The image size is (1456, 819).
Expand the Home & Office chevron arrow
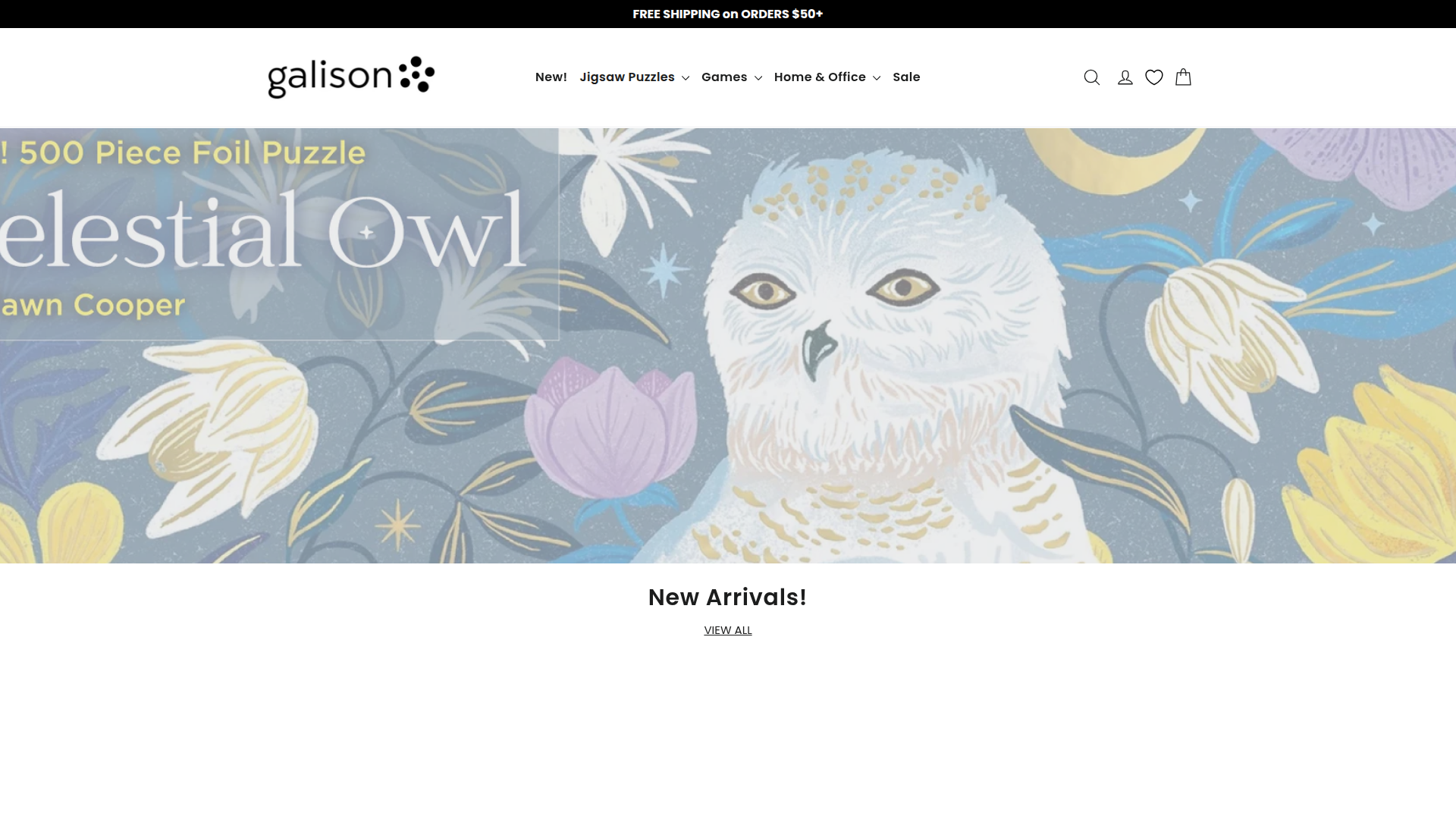[877, 78]
